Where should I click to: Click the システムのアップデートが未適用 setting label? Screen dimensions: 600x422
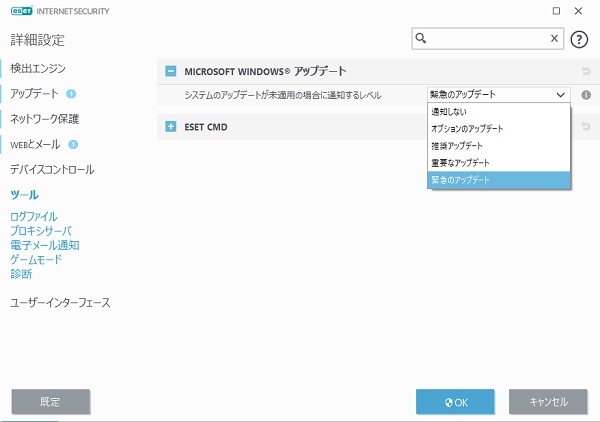pos(283,95)
